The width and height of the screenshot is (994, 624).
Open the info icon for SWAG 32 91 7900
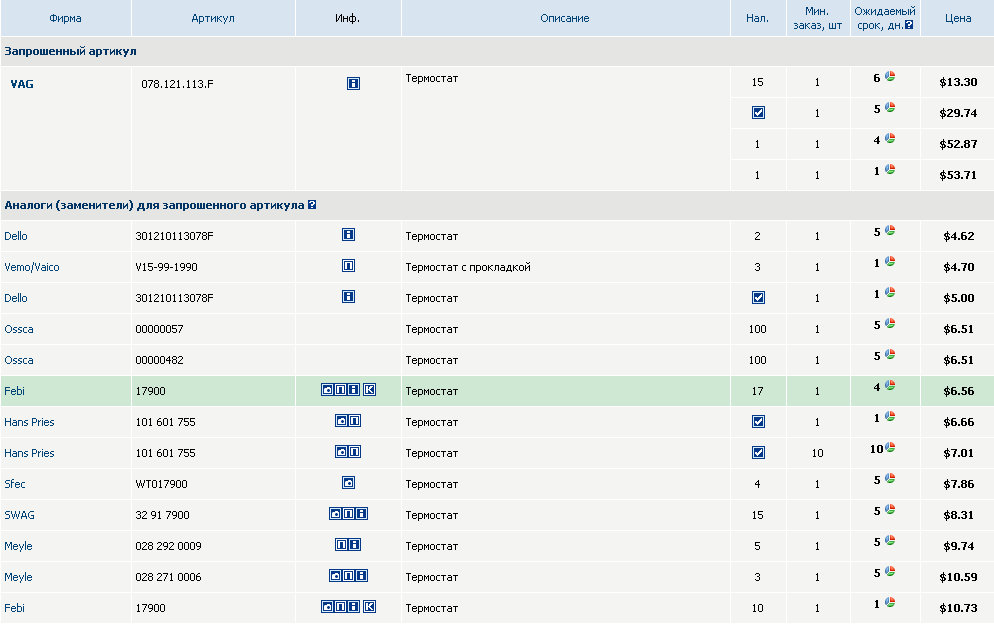point(361,514)
